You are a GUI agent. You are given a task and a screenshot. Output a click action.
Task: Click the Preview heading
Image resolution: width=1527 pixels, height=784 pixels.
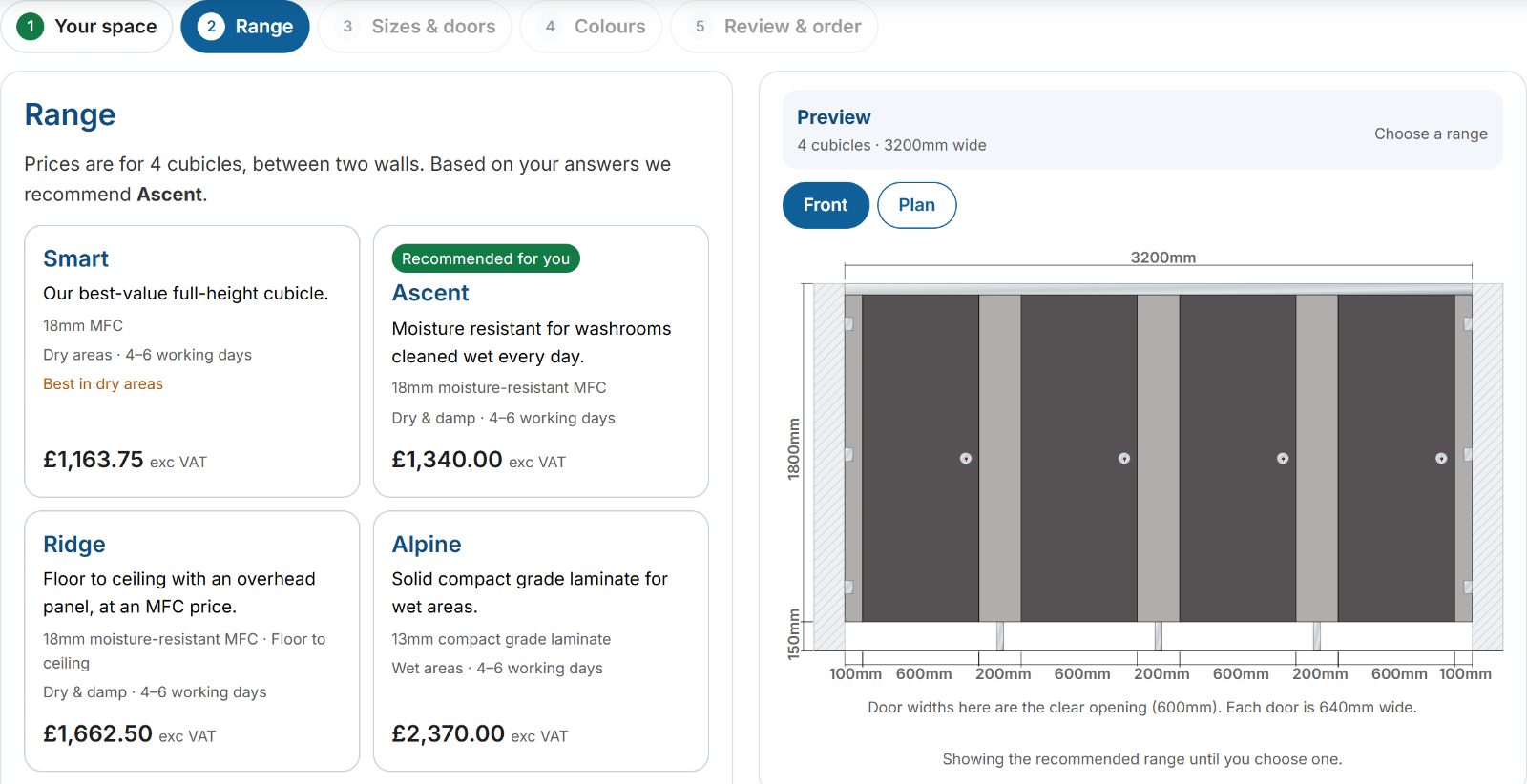coord(834,117)
